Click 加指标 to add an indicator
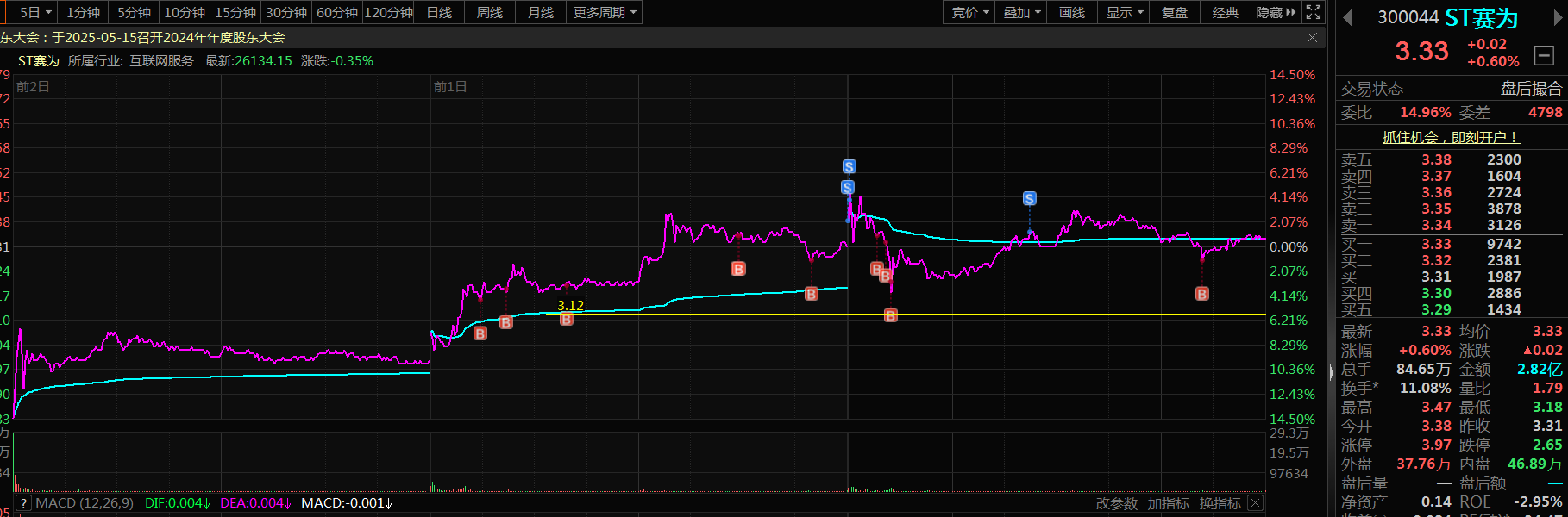Screen dimensions: 1568x517 (1169, 503)
